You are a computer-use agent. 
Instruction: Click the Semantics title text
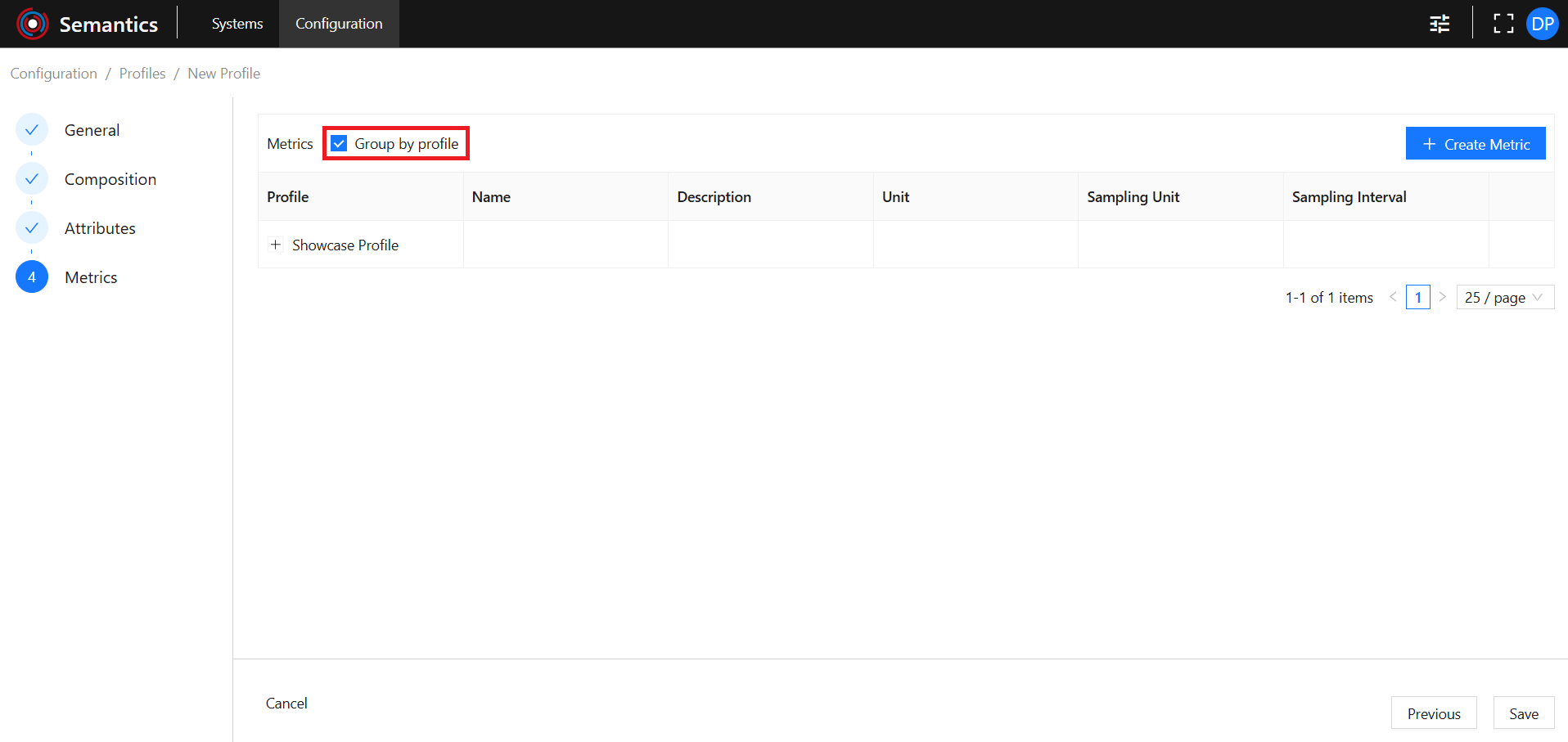coord(109,25)
